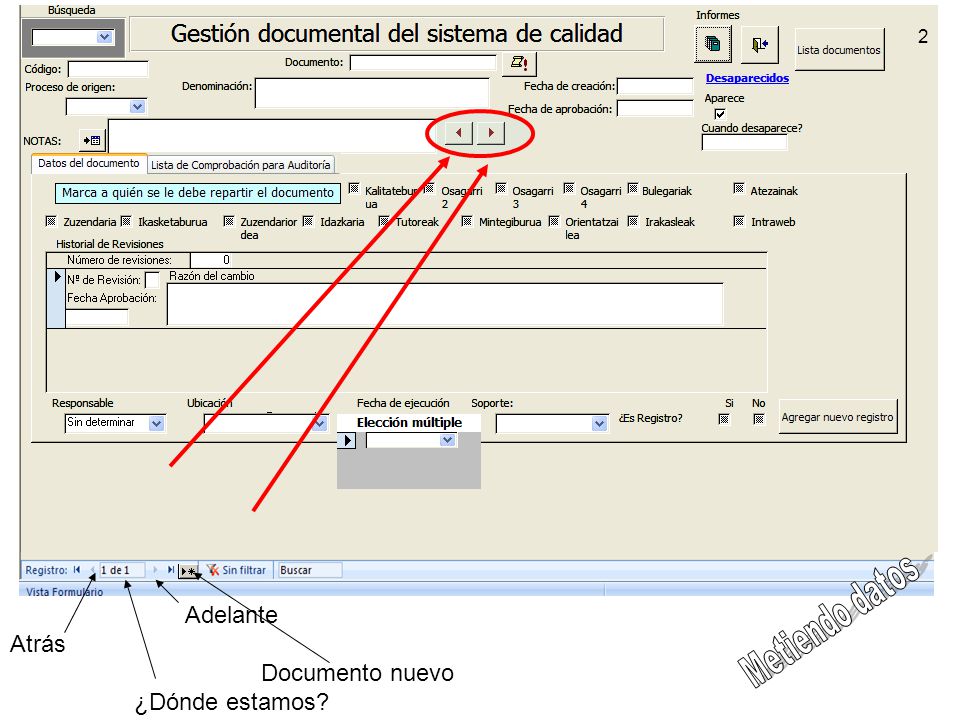960x720 pixels.
Task: Mark Si for ¿Es Registro?
Action: (724, 419)
